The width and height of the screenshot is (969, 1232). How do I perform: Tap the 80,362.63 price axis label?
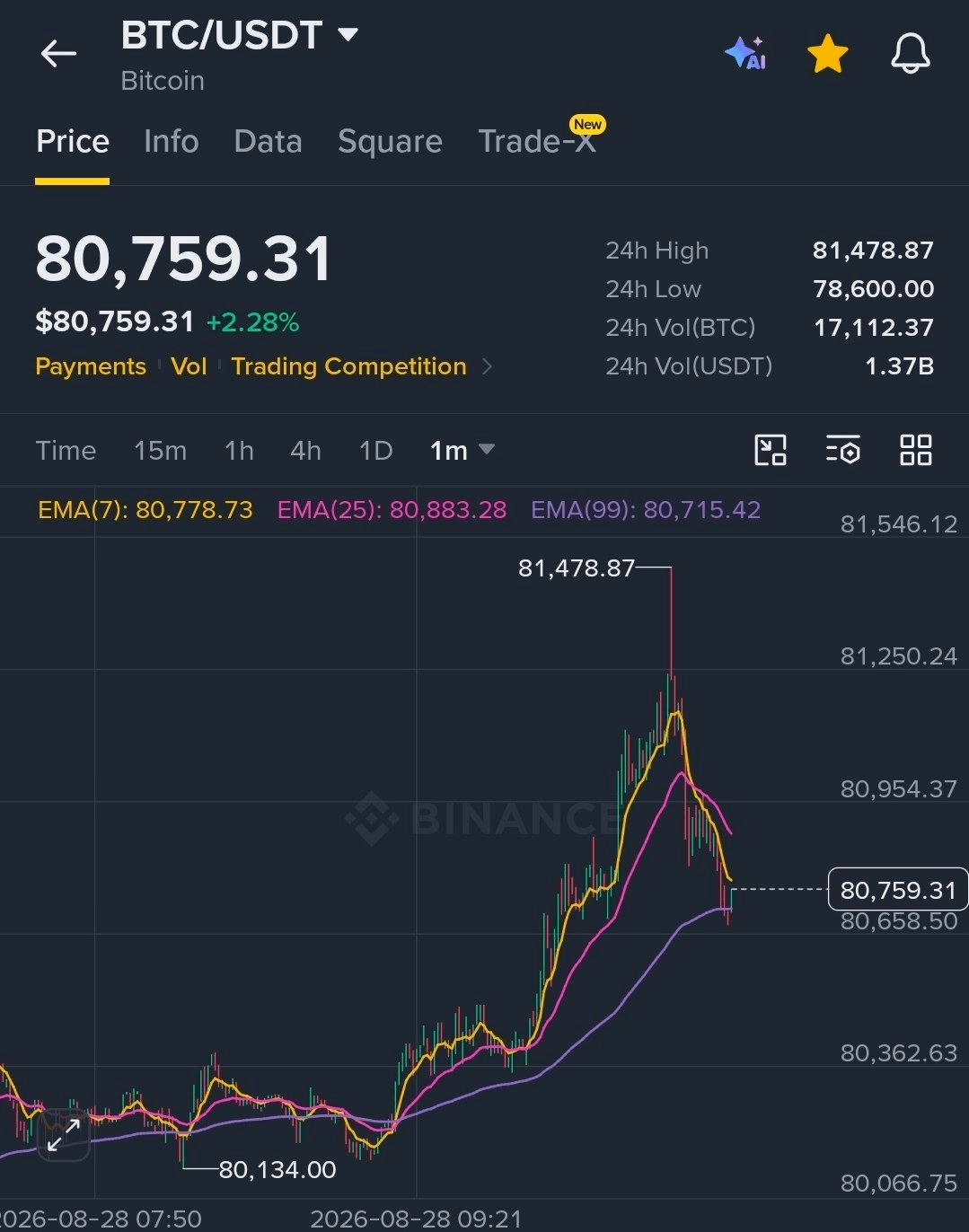tap(898, 1052)
